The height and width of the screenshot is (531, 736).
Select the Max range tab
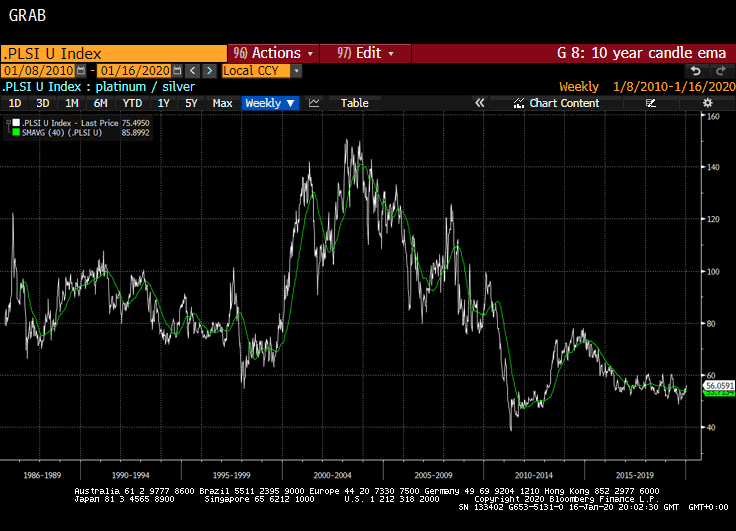[x=222, y=103]
